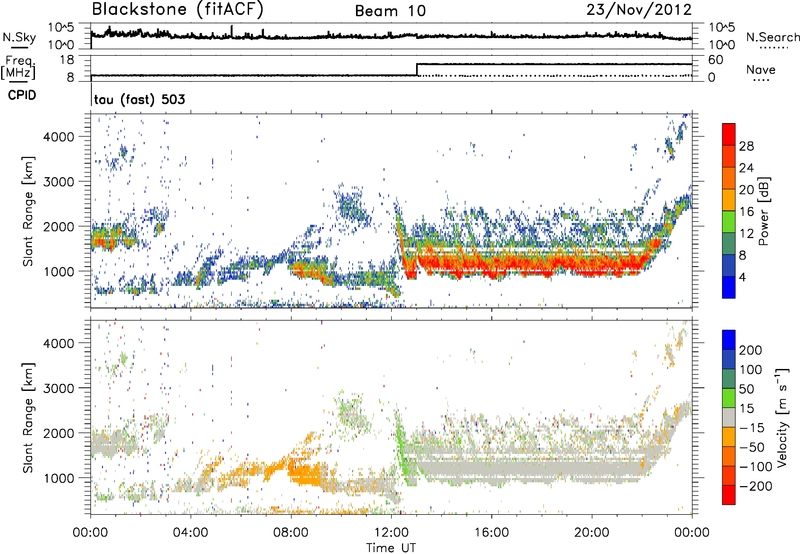This screenshot has height=554, width=800.
Task: Click the 'Beam 10' label
Action: tap(390, 11)
